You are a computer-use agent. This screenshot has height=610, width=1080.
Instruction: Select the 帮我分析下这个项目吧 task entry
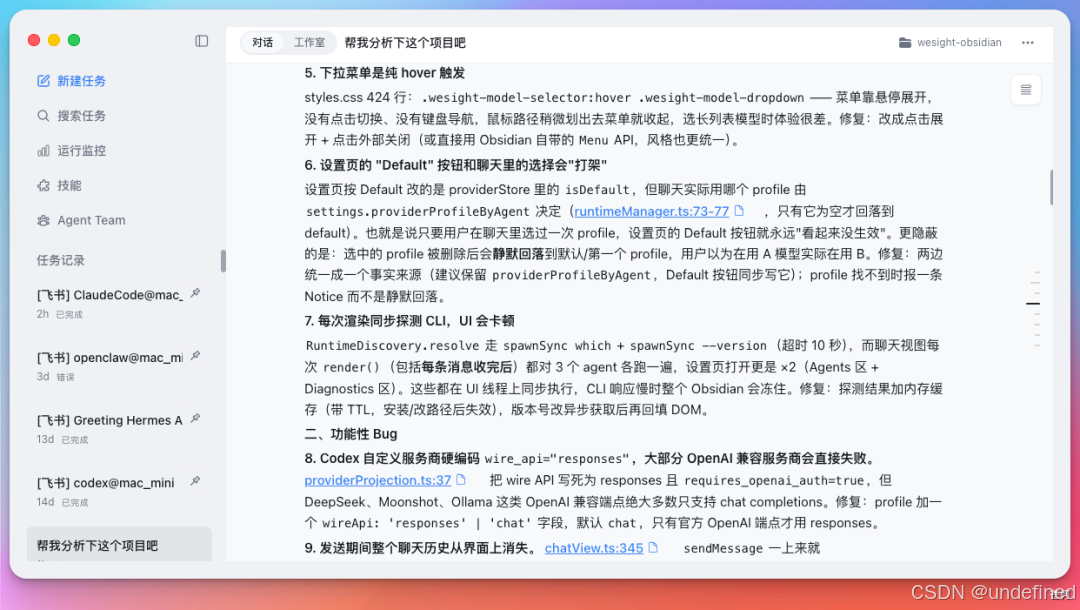click(x=119, y=545)
